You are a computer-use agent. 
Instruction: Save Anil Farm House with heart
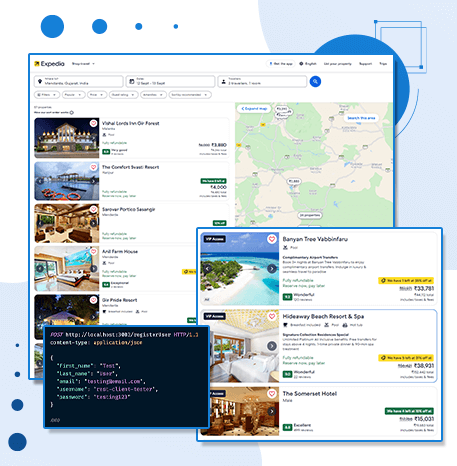click(x=93, y=251)
